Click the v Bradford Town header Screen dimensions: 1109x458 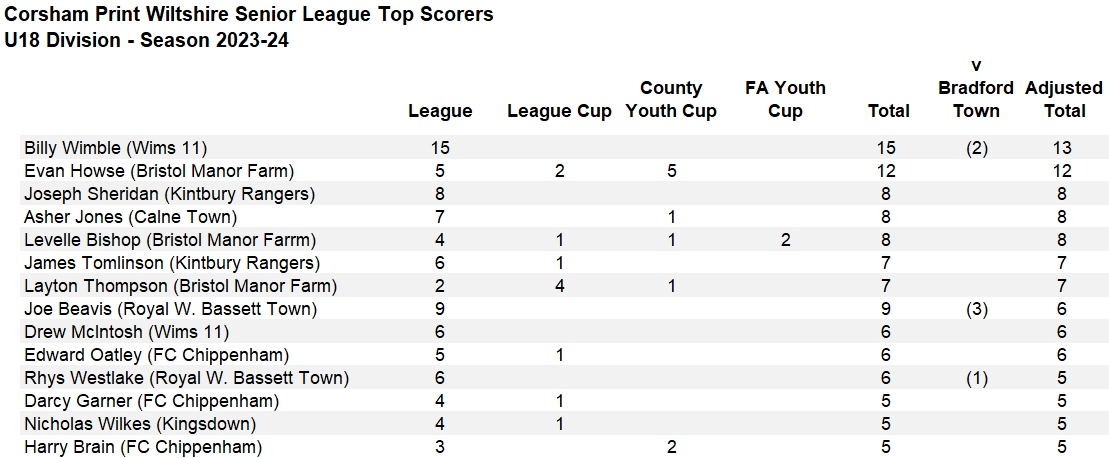(977, 88)
